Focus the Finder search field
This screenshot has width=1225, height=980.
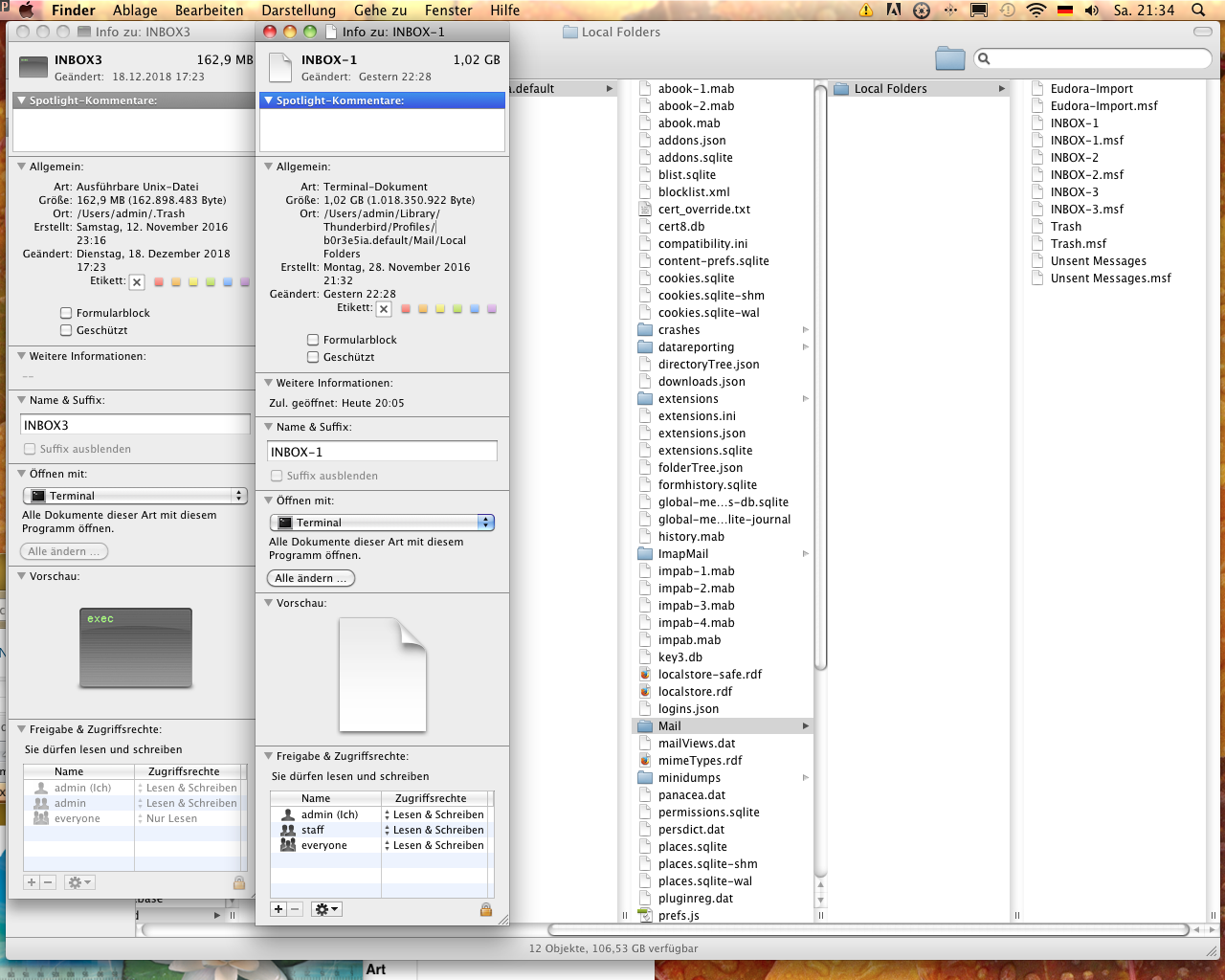1093,59
